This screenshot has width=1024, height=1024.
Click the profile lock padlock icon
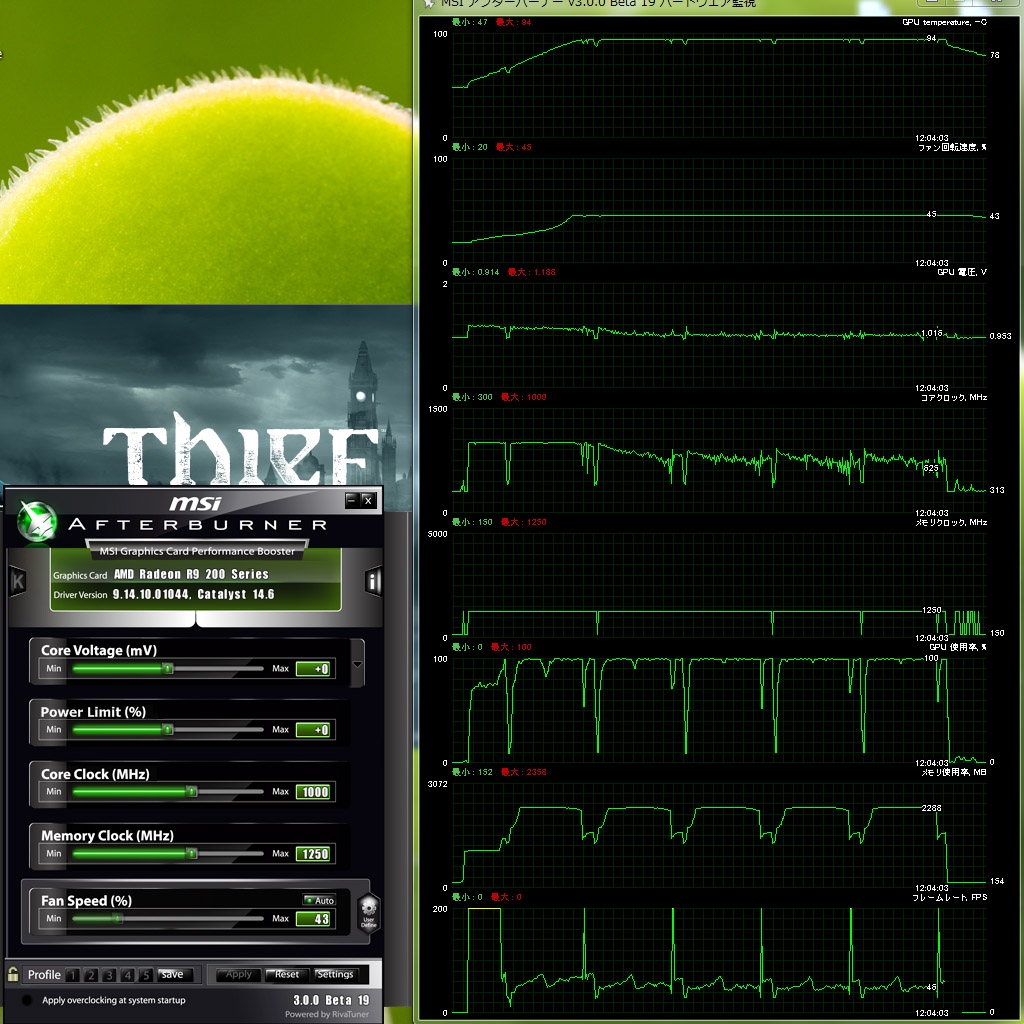pos(13,974)
